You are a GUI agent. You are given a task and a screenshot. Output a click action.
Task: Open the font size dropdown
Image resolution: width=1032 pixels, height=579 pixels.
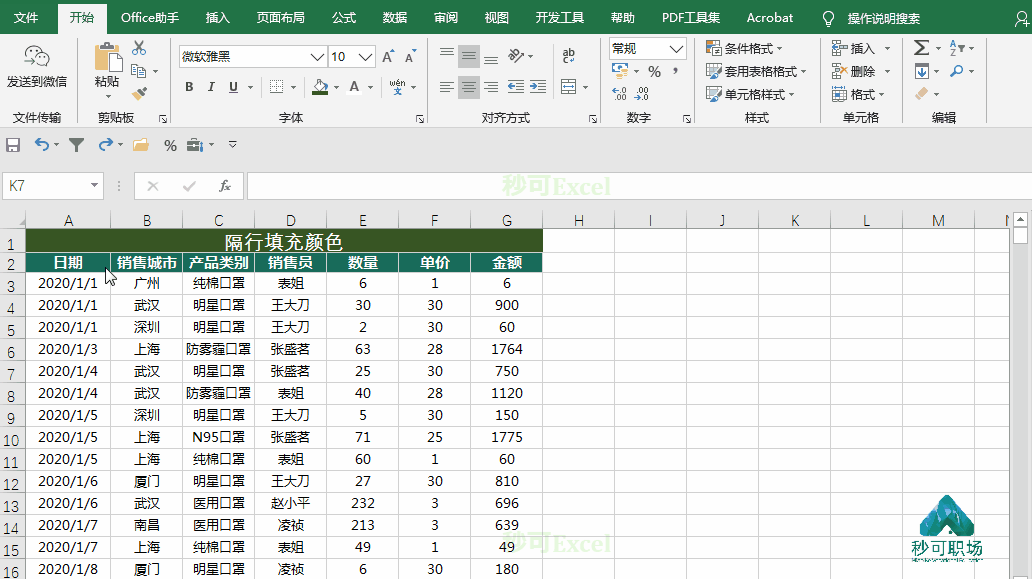(366, 57)
